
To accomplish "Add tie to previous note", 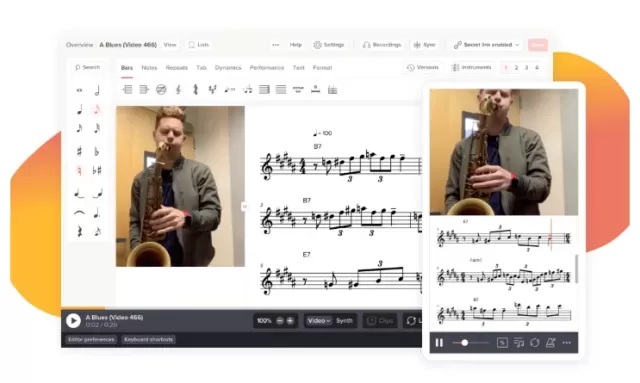I will pyautogui.click(x=79, y=194).
